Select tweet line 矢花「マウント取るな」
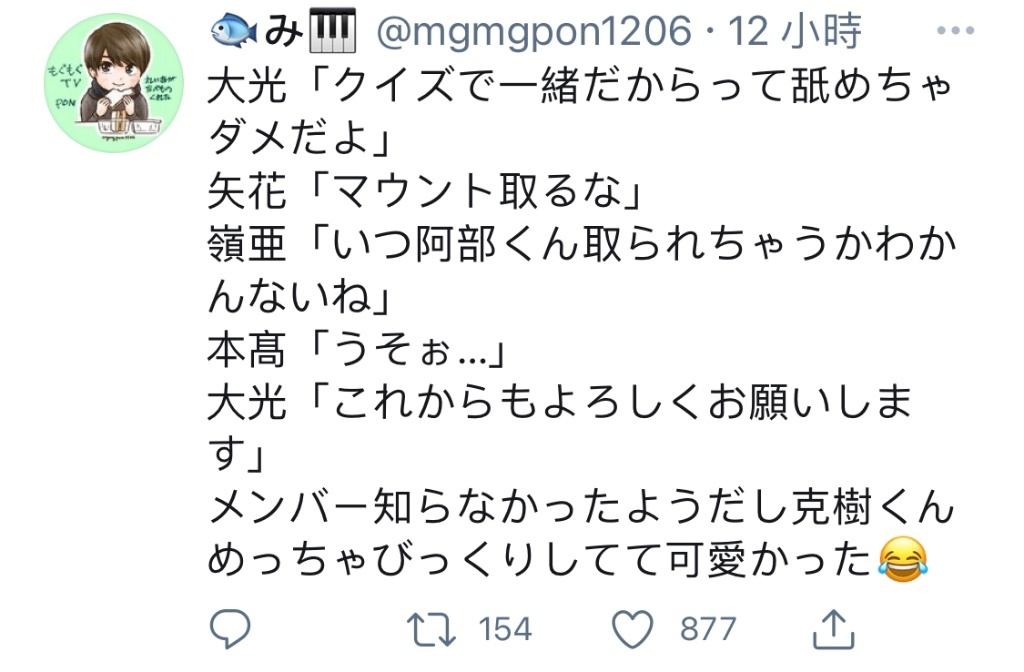Viewport: 1024px width, 672px height. (x=425, y=191)
